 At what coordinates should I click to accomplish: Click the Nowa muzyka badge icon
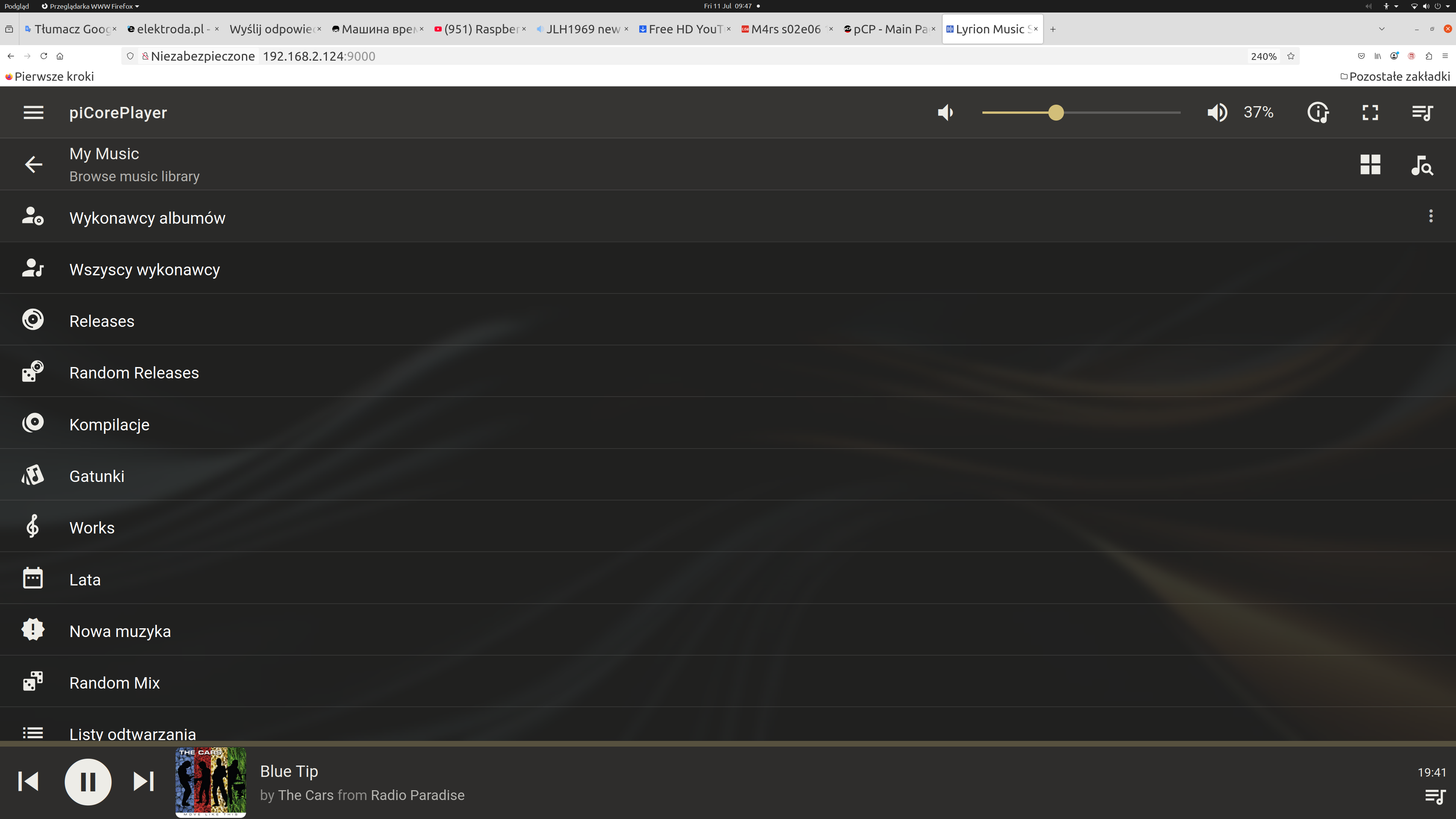(x=33, y=629)
